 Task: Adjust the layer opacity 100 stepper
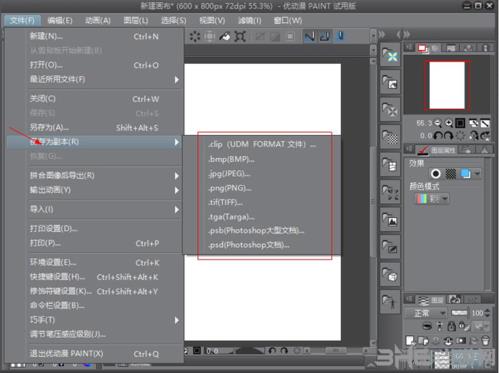coord(487,313)
